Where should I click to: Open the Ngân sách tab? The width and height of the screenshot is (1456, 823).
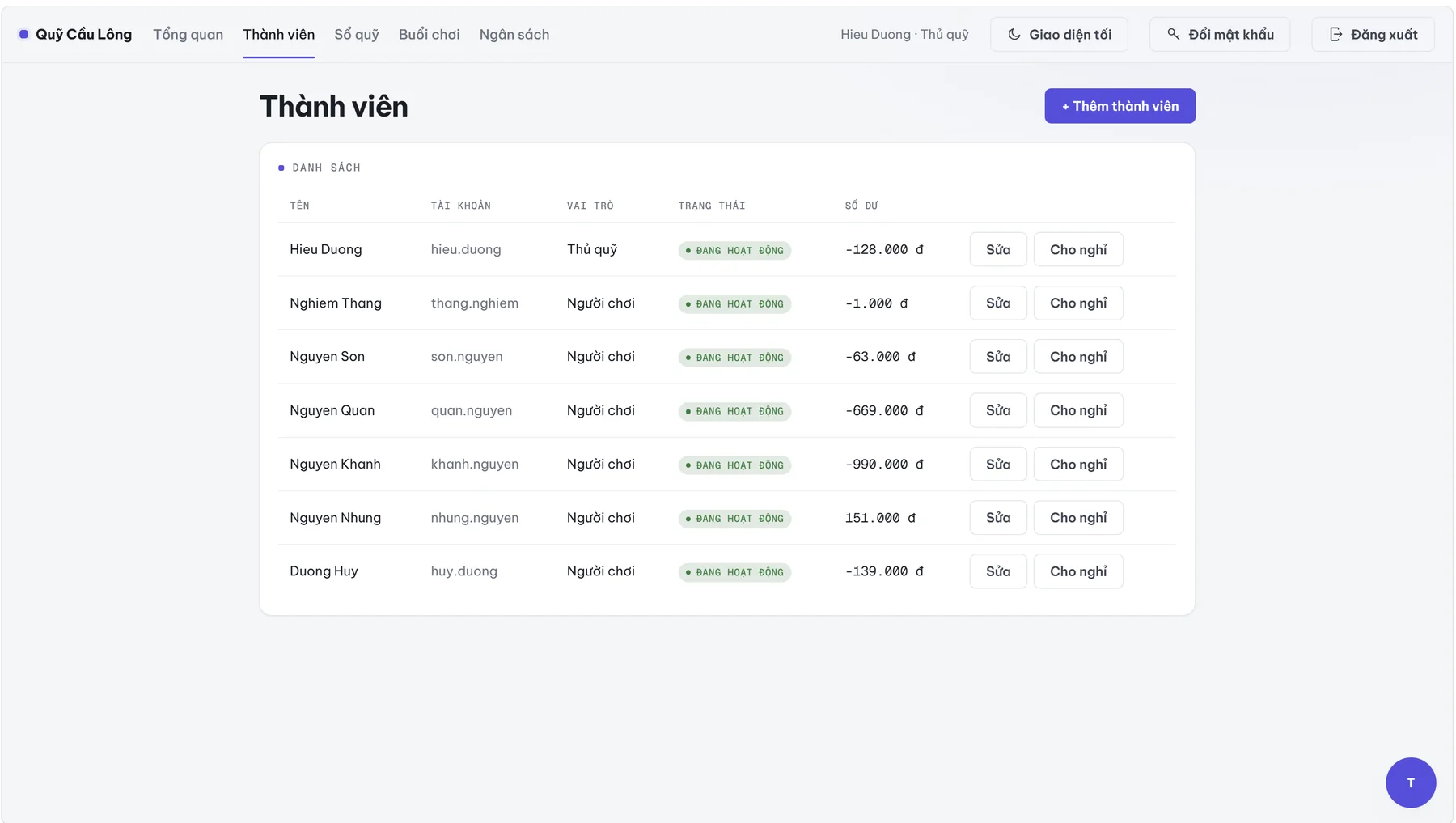[514, 34]
